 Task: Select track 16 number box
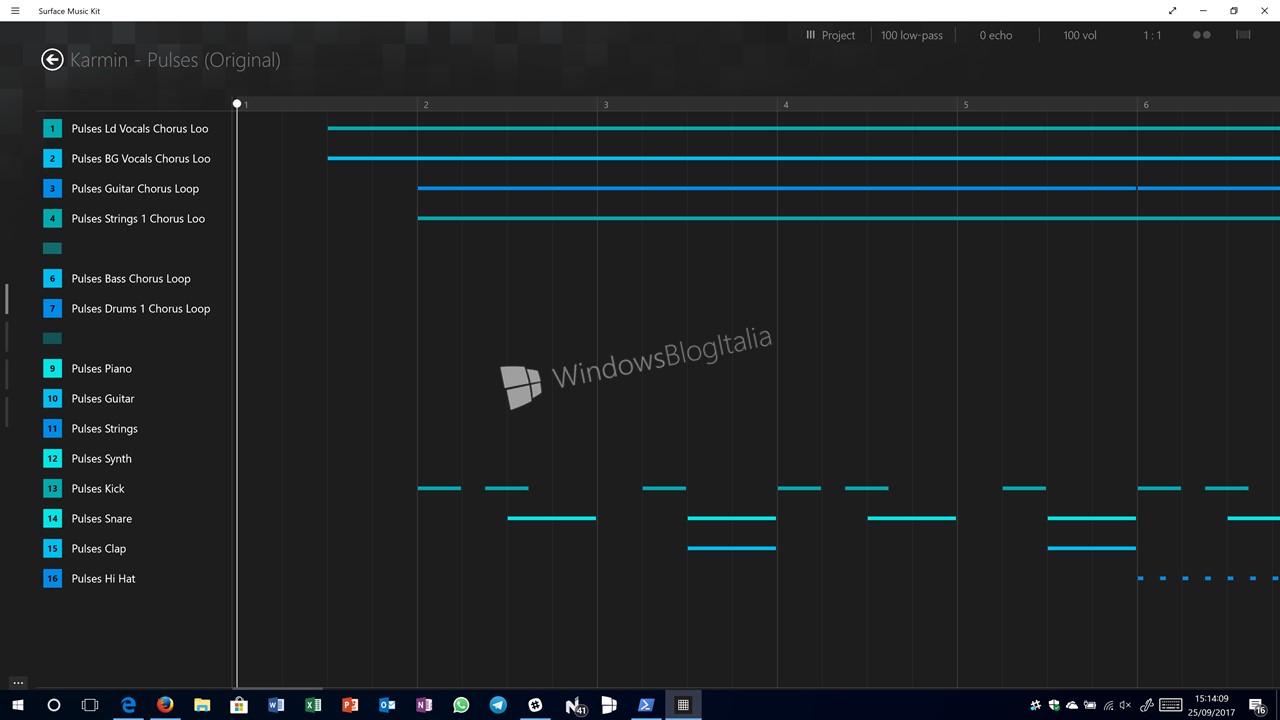(52, 578)
